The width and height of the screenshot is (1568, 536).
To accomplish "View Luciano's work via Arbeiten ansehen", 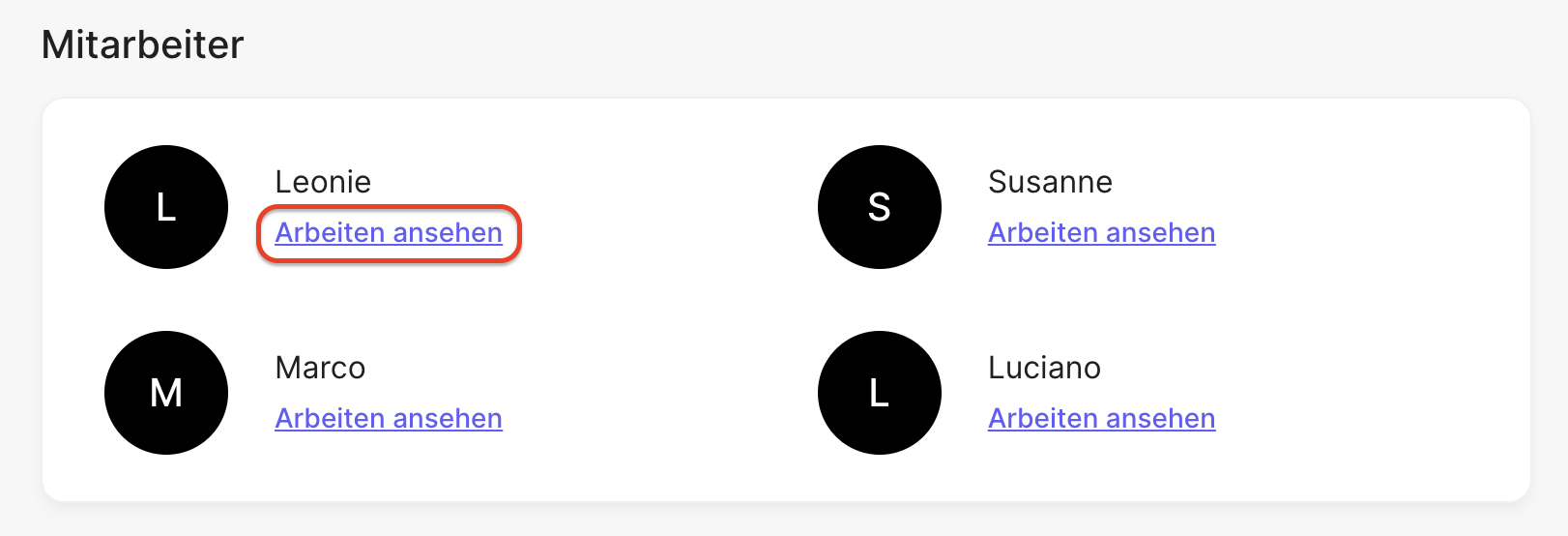I will (x=1101, y=419).
